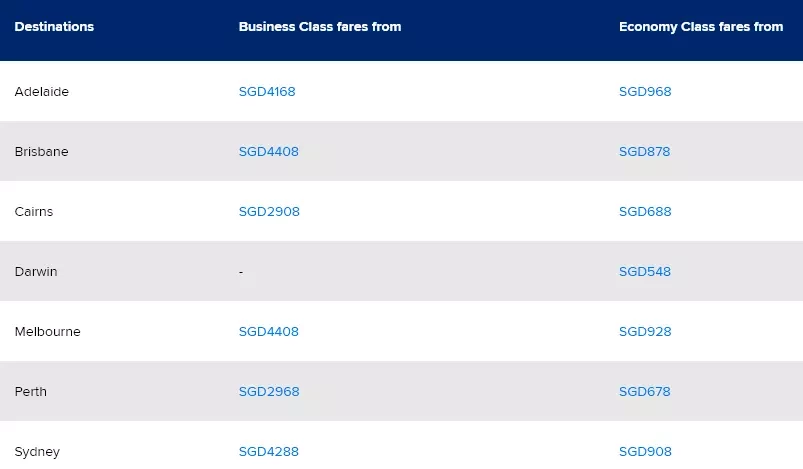Open Perth Economy fare SGD678

644,391
